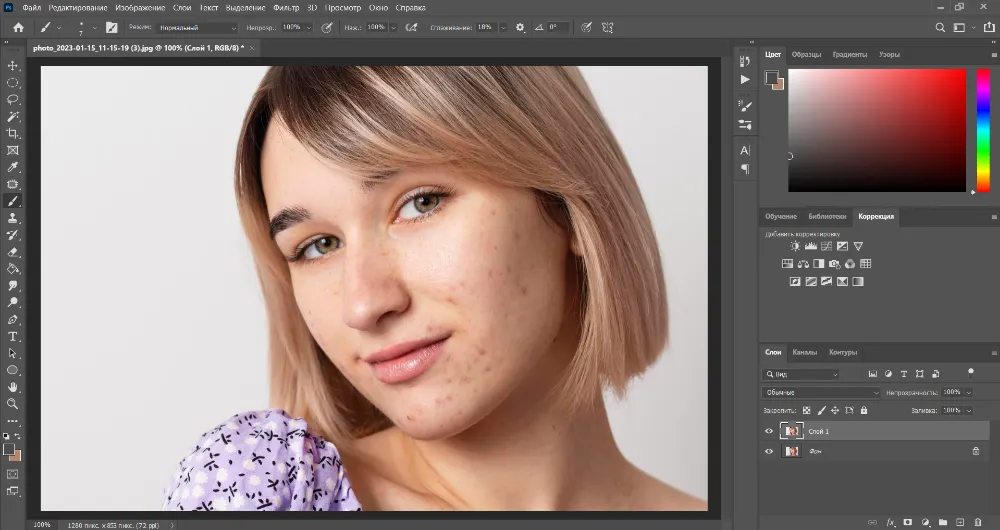
Task: Open the blend mode dropdown Обычные
Action: (x=821, y=393)
